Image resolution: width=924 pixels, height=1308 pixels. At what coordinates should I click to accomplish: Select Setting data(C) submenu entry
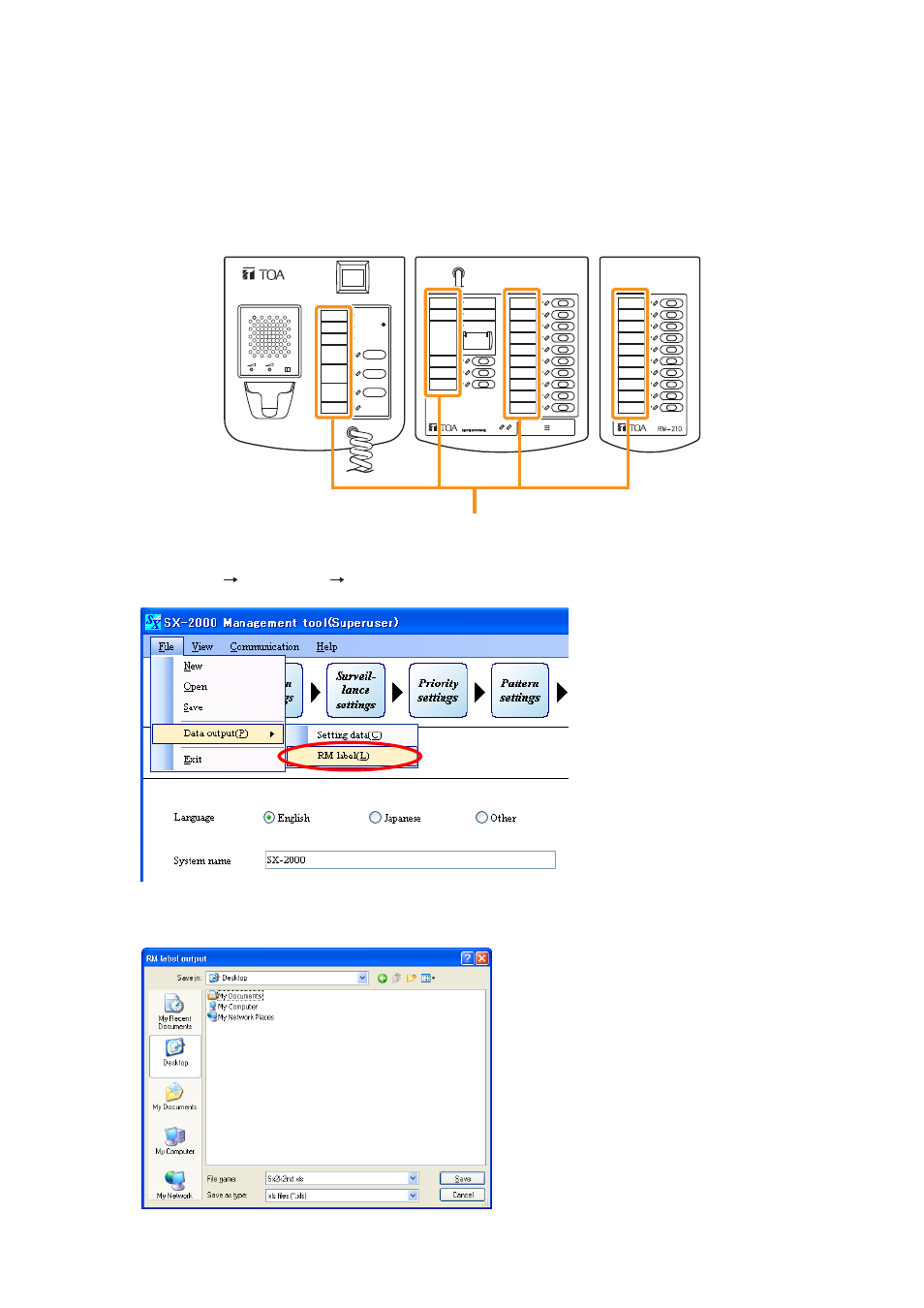[350, 735]
